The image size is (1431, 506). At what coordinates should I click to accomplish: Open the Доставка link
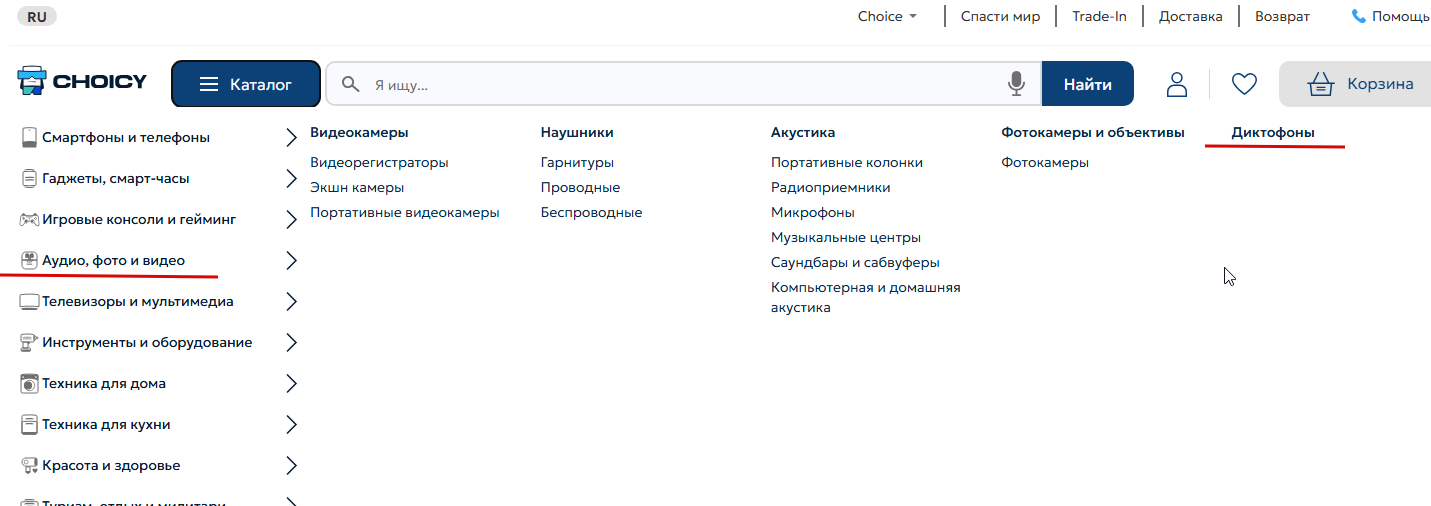pos(1190,17)
